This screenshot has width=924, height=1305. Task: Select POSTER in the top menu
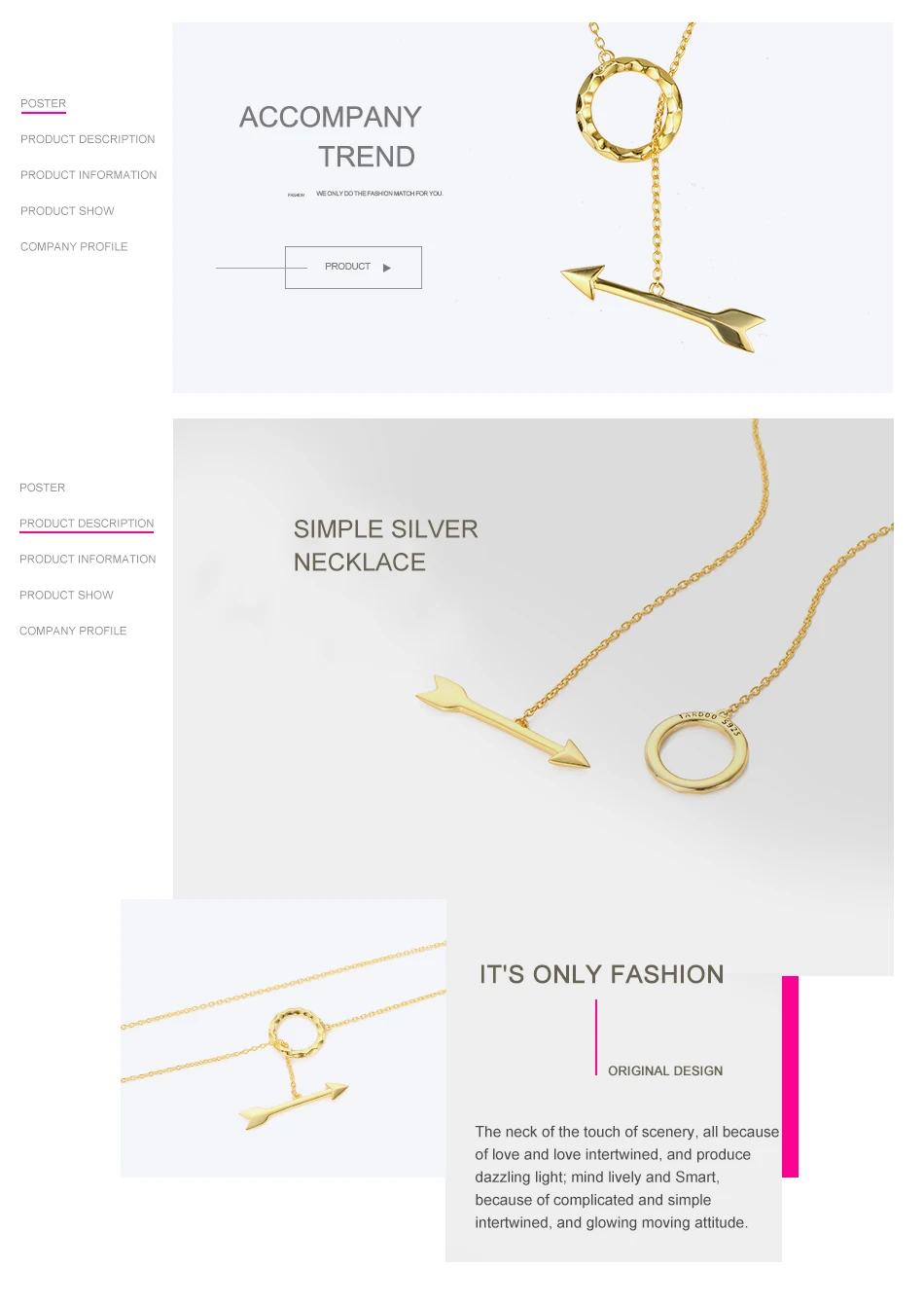(x=43, y=103)
